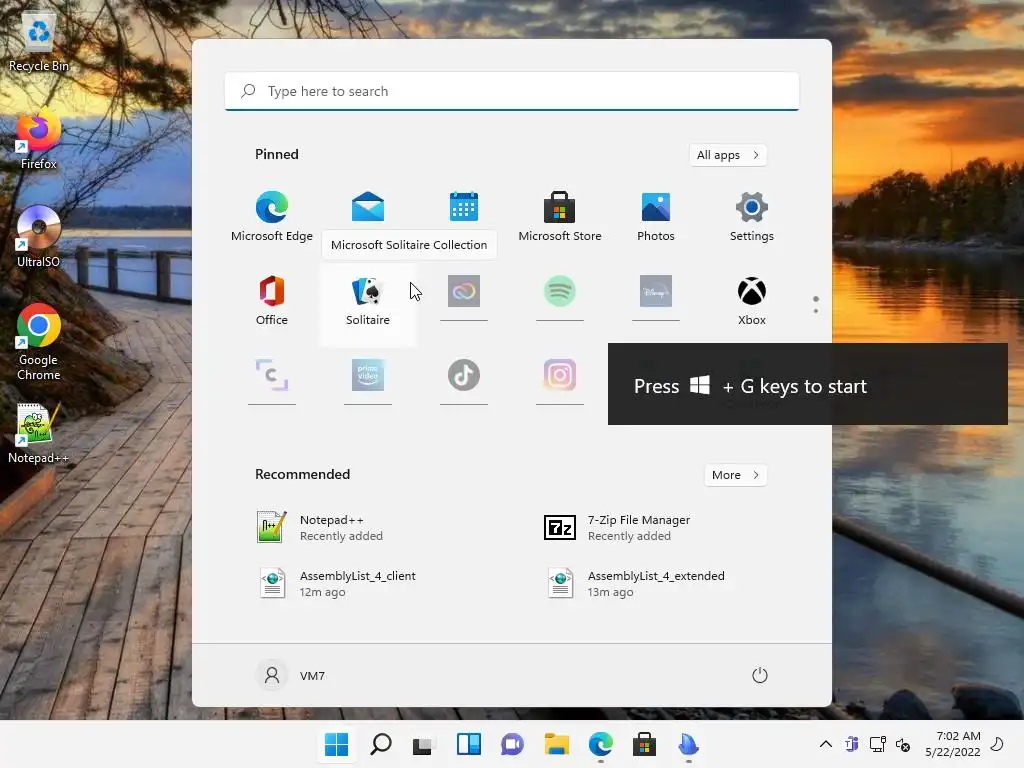1024x768 pixels.
Task: Open Microsoft Store from pinned apps
Action: 560,217
